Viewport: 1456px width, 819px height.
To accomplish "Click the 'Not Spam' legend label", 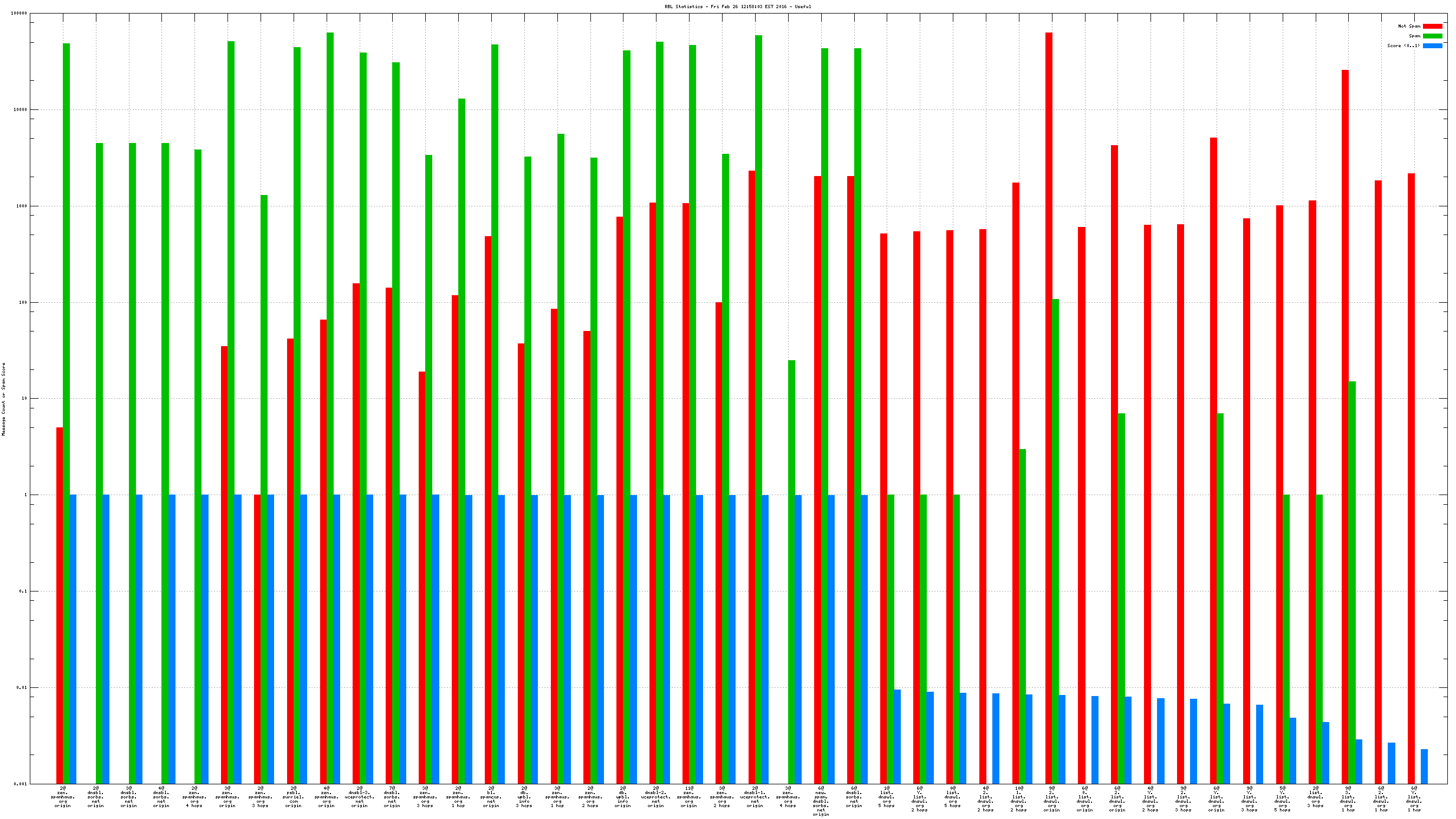I will [1408, 26].
